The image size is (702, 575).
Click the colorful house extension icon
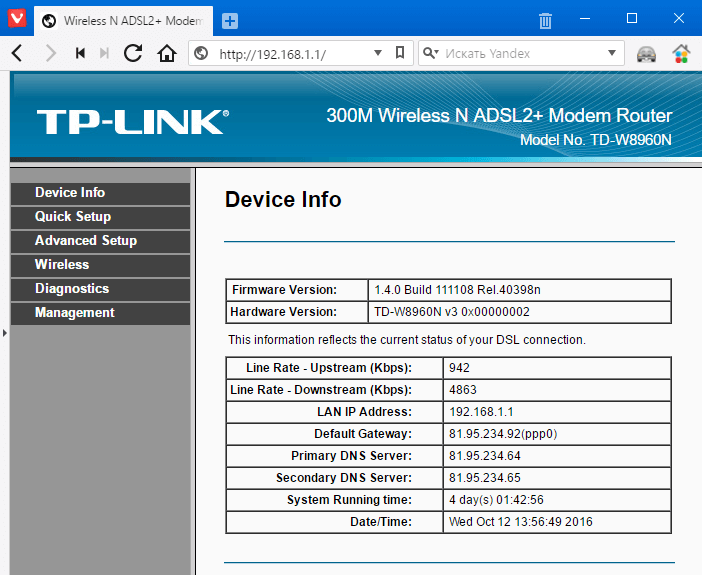(681, 54)
